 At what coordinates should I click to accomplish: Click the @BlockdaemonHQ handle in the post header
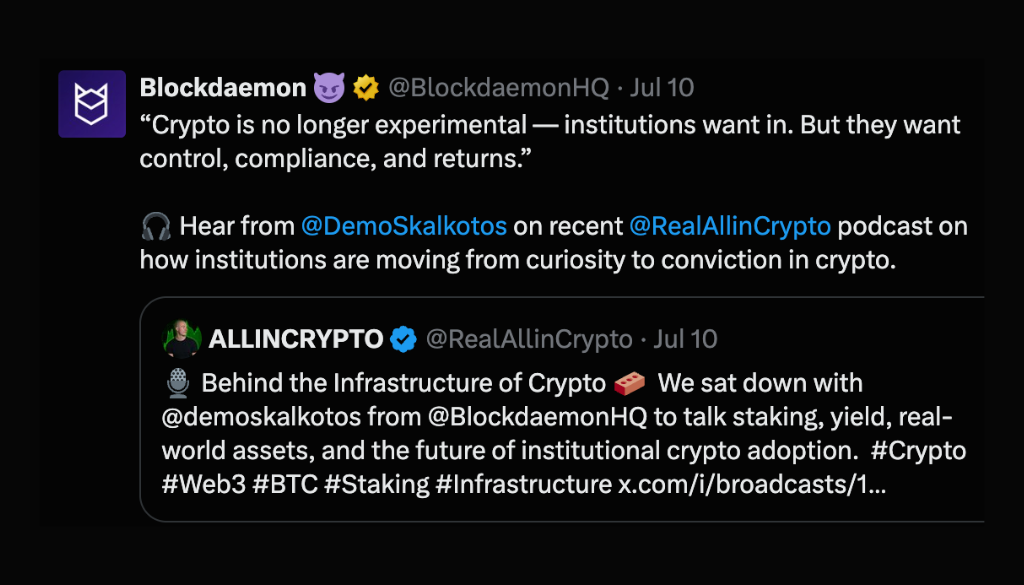tap(498, 88)
